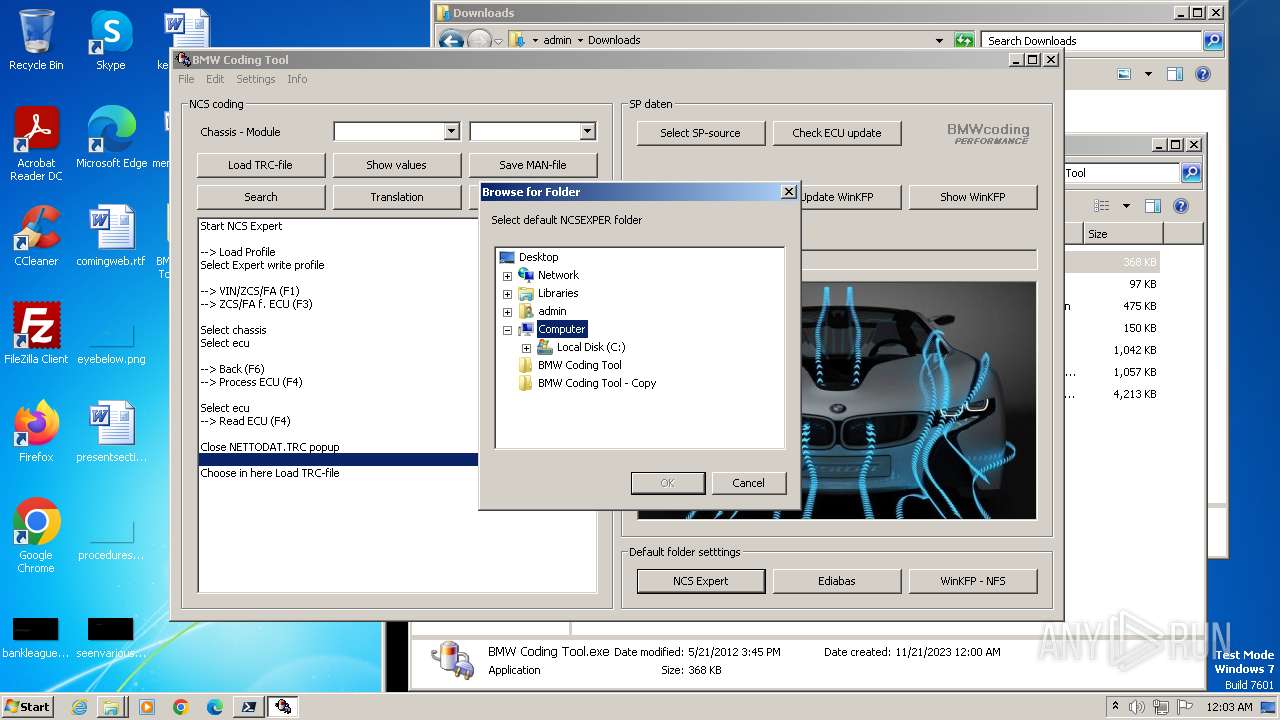This screenshot has height=720, width=1280.
Task: Click Chrome icon in taskbar
Action: [x=180, y=707]
